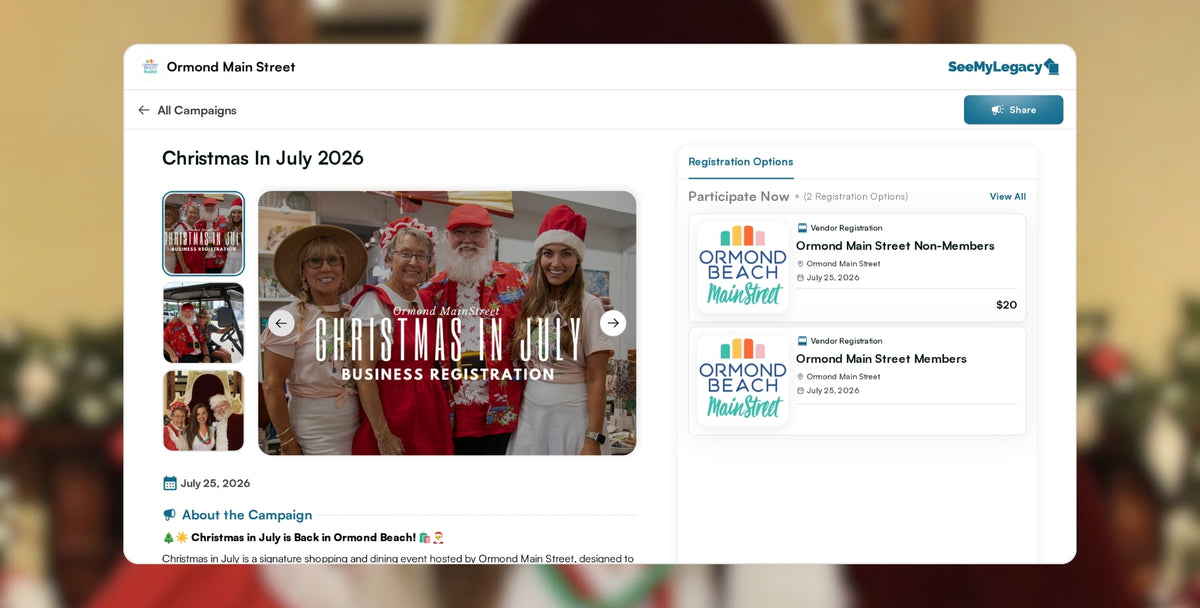Click the location pin icon on the Non-Members card
1200x608 pixels.
click(800, 264)
